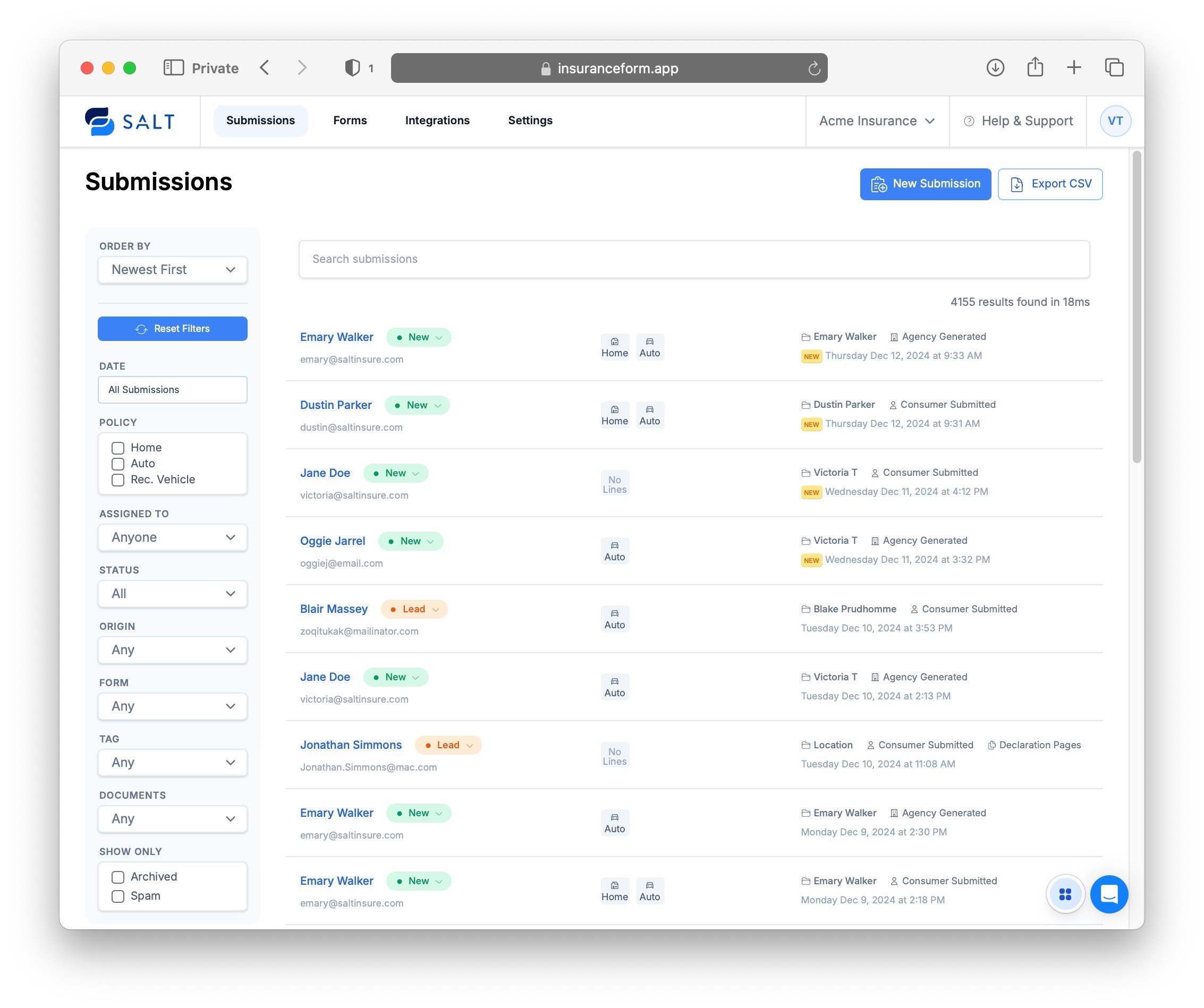Click the four-dot grid widget icon
Screen dimensions: 1204x1008
[x=1065, y=894]
